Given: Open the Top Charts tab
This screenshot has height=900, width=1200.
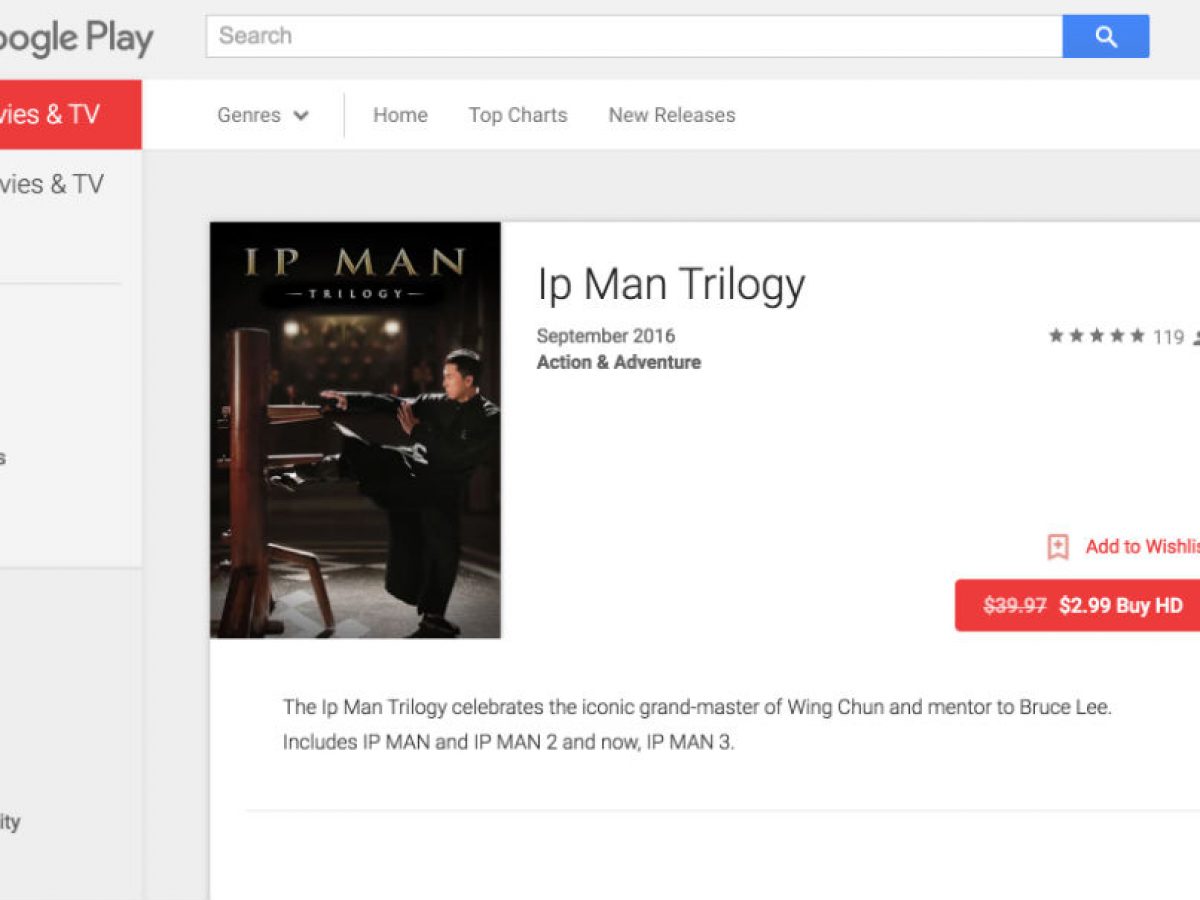Looking at the screenshot, I should click(518, 115).
